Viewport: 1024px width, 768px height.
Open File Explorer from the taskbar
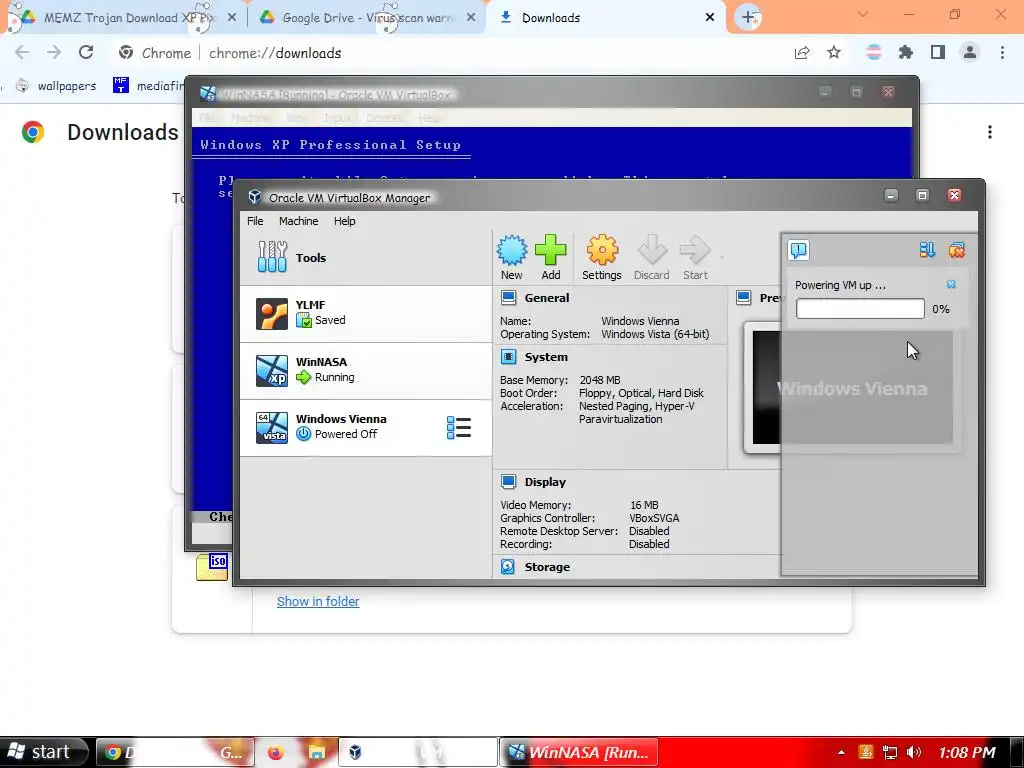click(x=317, y=752)
